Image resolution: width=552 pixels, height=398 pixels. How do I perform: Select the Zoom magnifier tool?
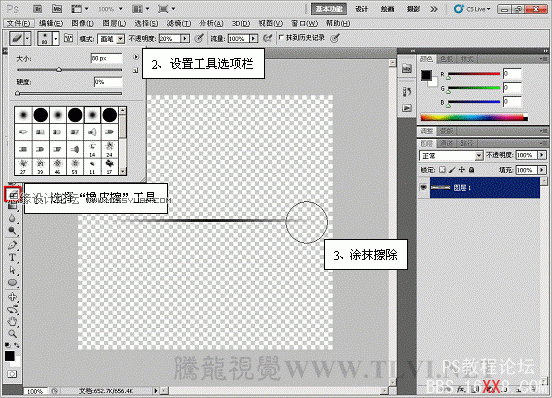[13, 334]
